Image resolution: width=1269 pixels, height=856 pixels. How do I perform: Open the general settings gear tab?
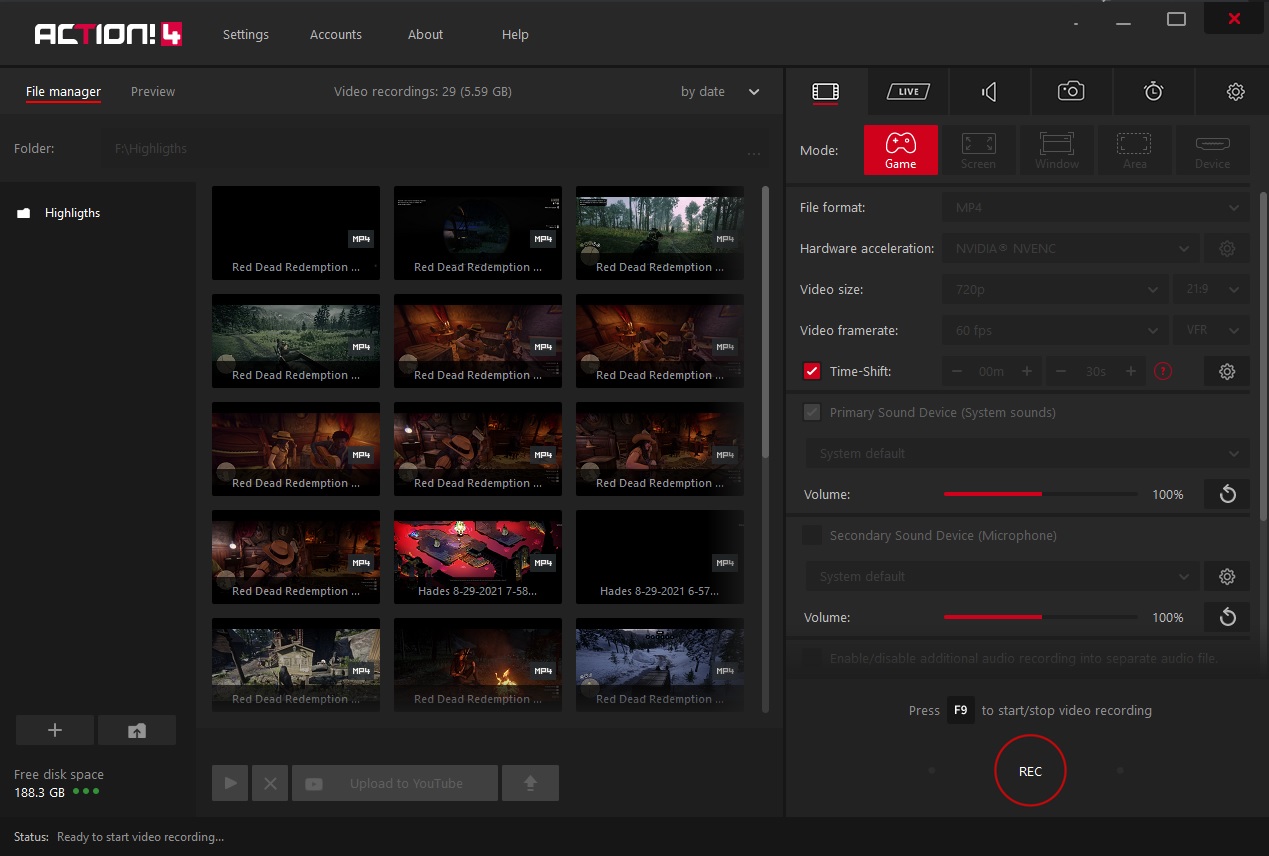click(1235, 92)
